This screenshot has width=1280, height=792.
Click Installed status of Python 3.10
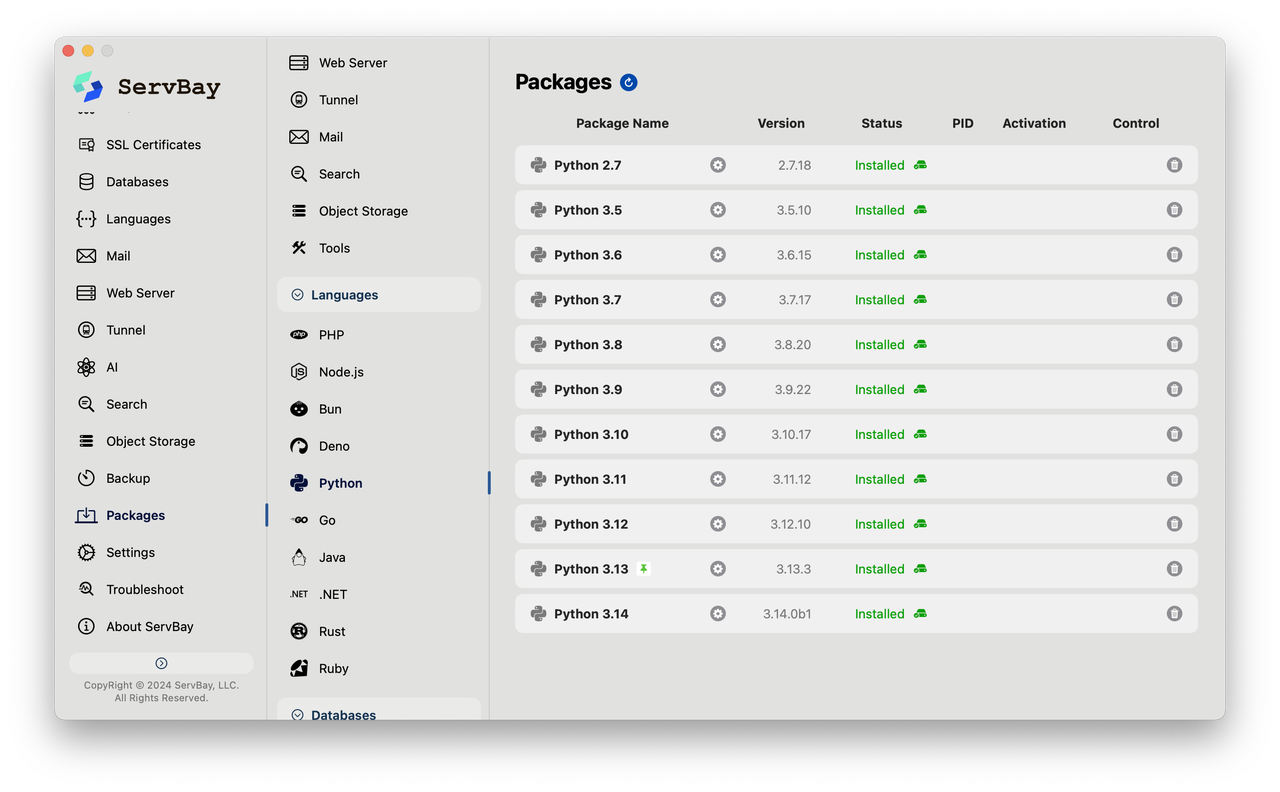click(879, 434)
